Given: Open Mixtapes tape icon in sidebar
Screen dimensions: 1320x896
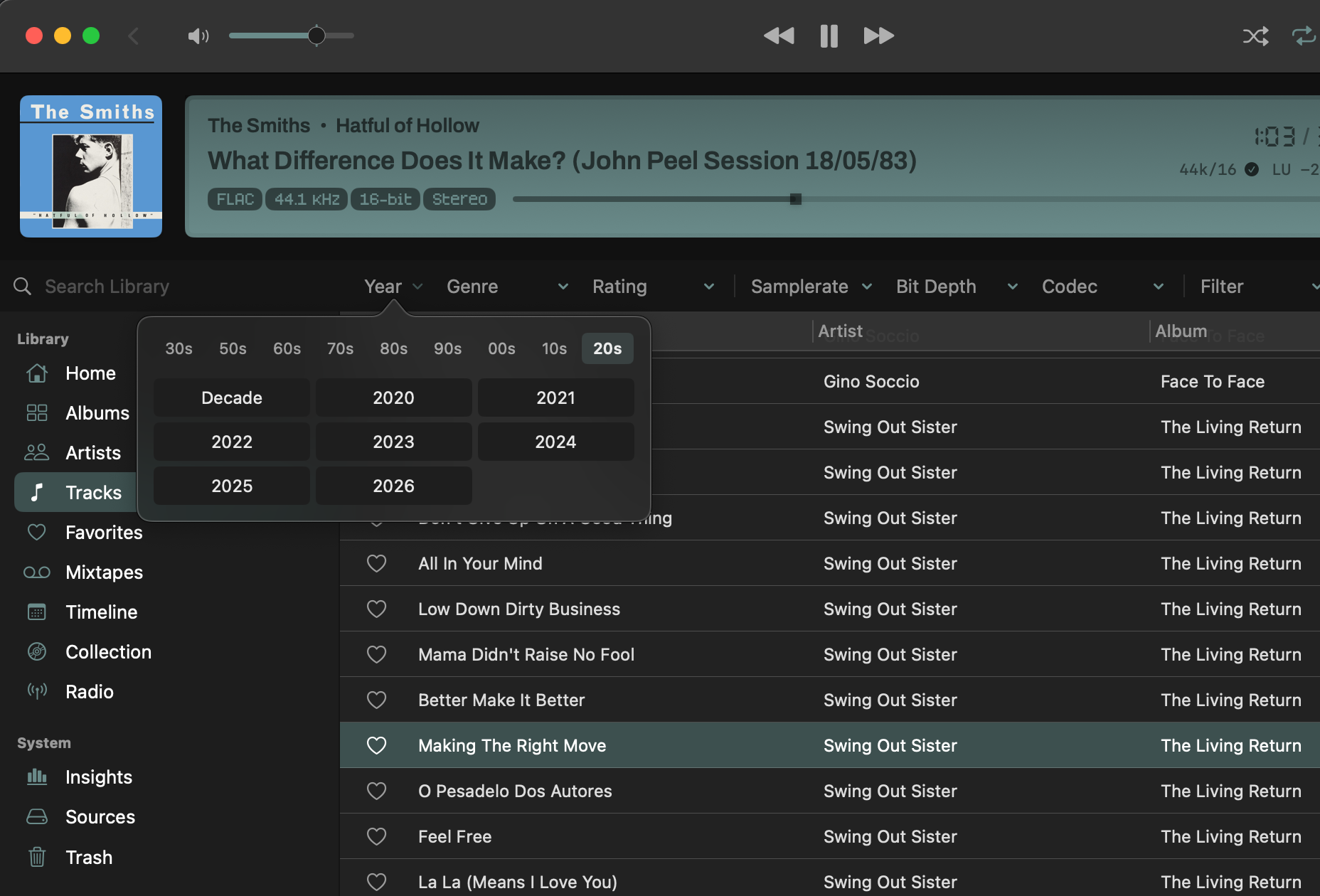Looking at the screenshot, I should click(37, 572).
